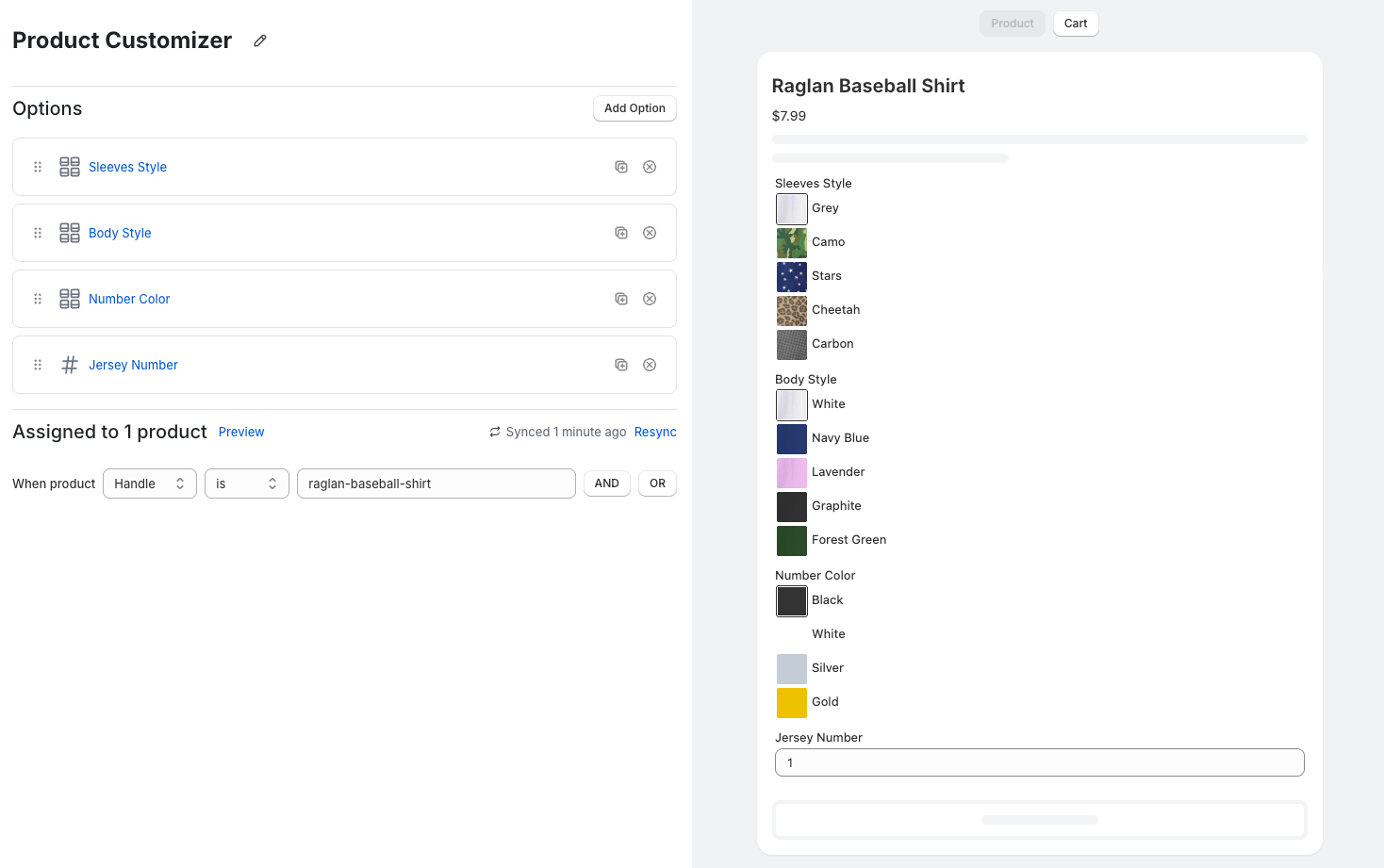Click the product handle value field

437,483
